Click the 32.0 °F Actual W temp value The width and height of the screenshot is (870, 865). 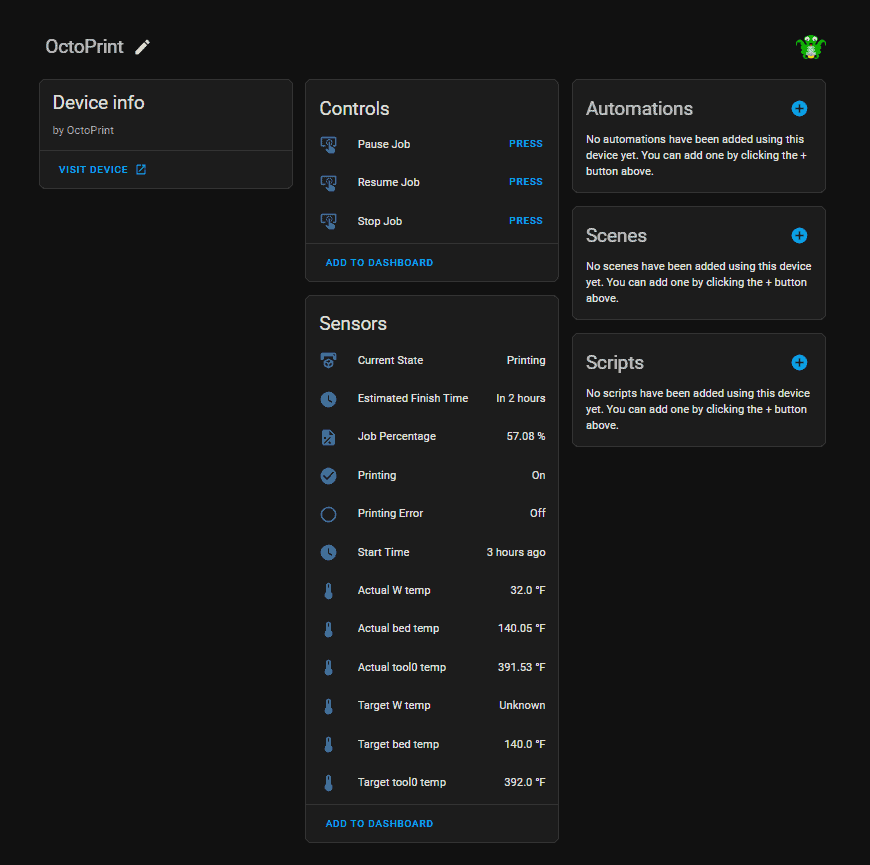click(528, 591)
